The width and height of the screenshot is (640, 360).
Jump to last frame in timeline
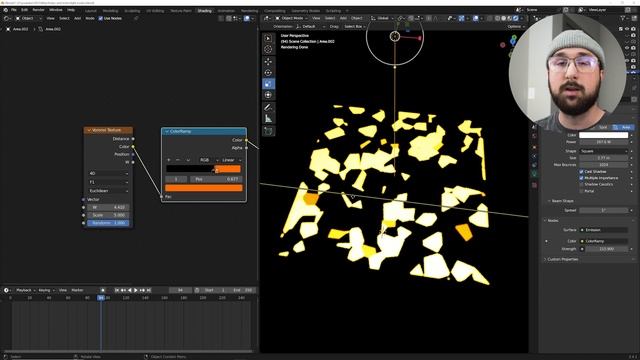(x=149, y=290)
